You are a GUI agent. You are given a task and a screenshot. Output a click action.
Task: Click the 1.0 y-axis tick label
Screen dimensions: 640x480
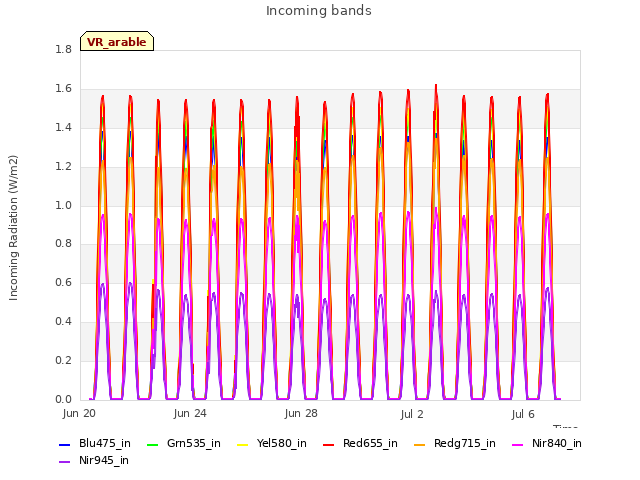coord(63,205)
